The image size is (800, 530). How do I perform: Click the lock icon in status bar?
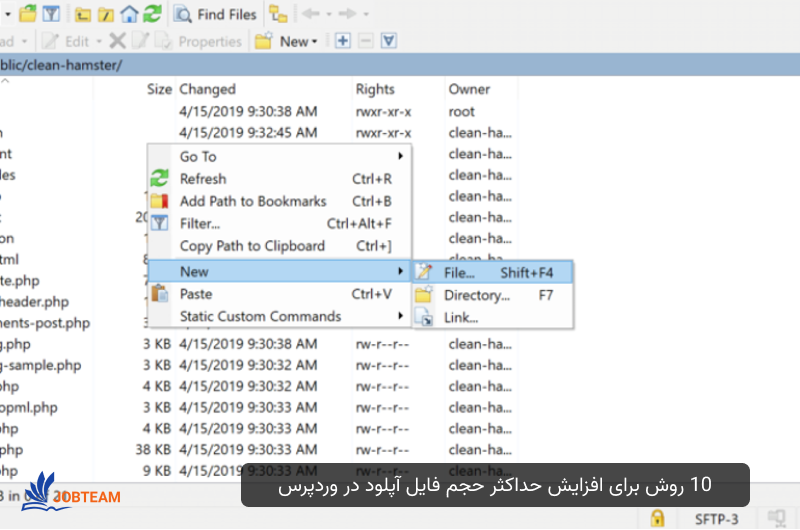click(657, 518)
